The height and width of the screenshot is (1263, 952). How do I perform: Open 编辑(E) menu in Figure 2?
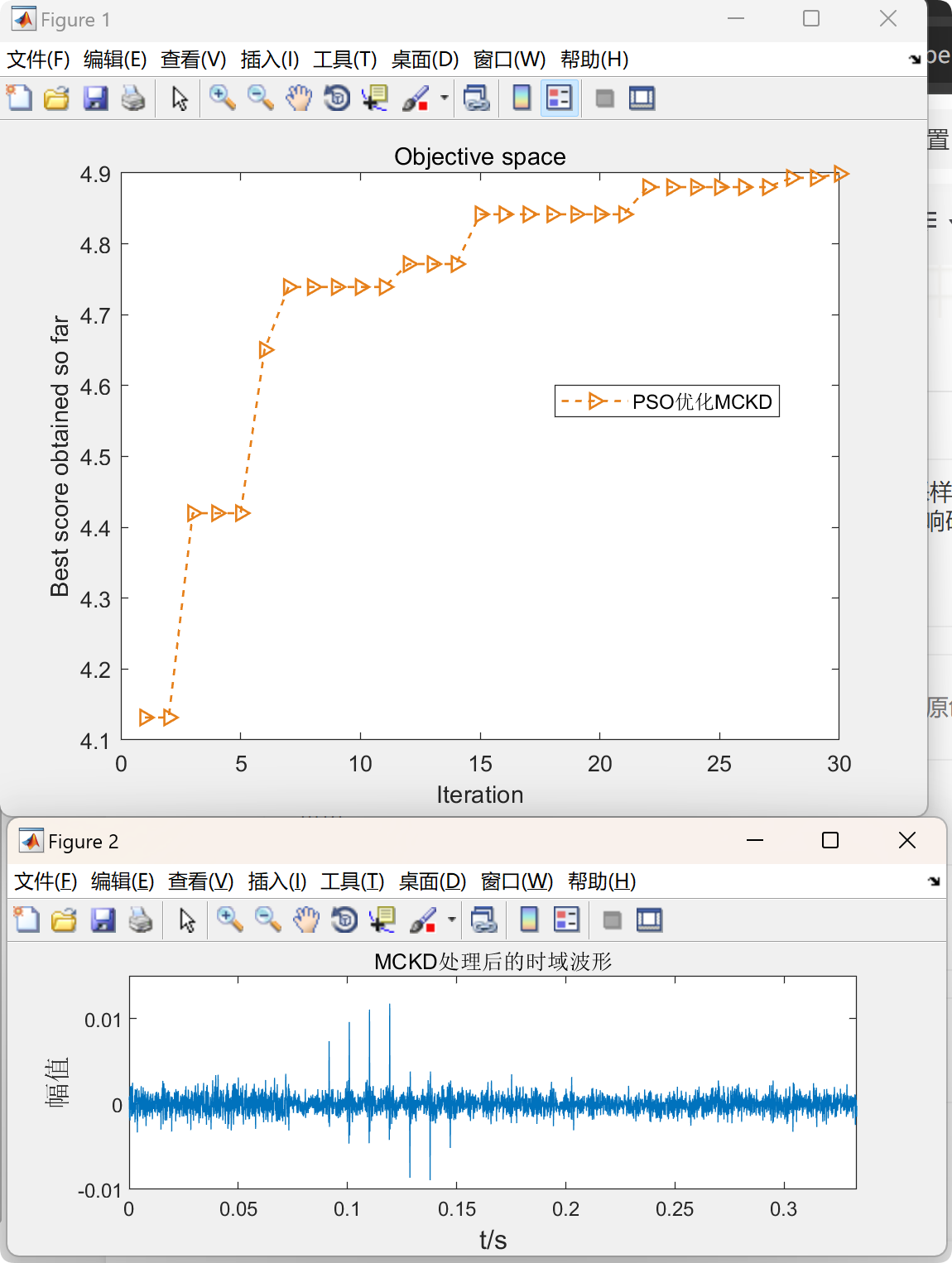point(123,881)
